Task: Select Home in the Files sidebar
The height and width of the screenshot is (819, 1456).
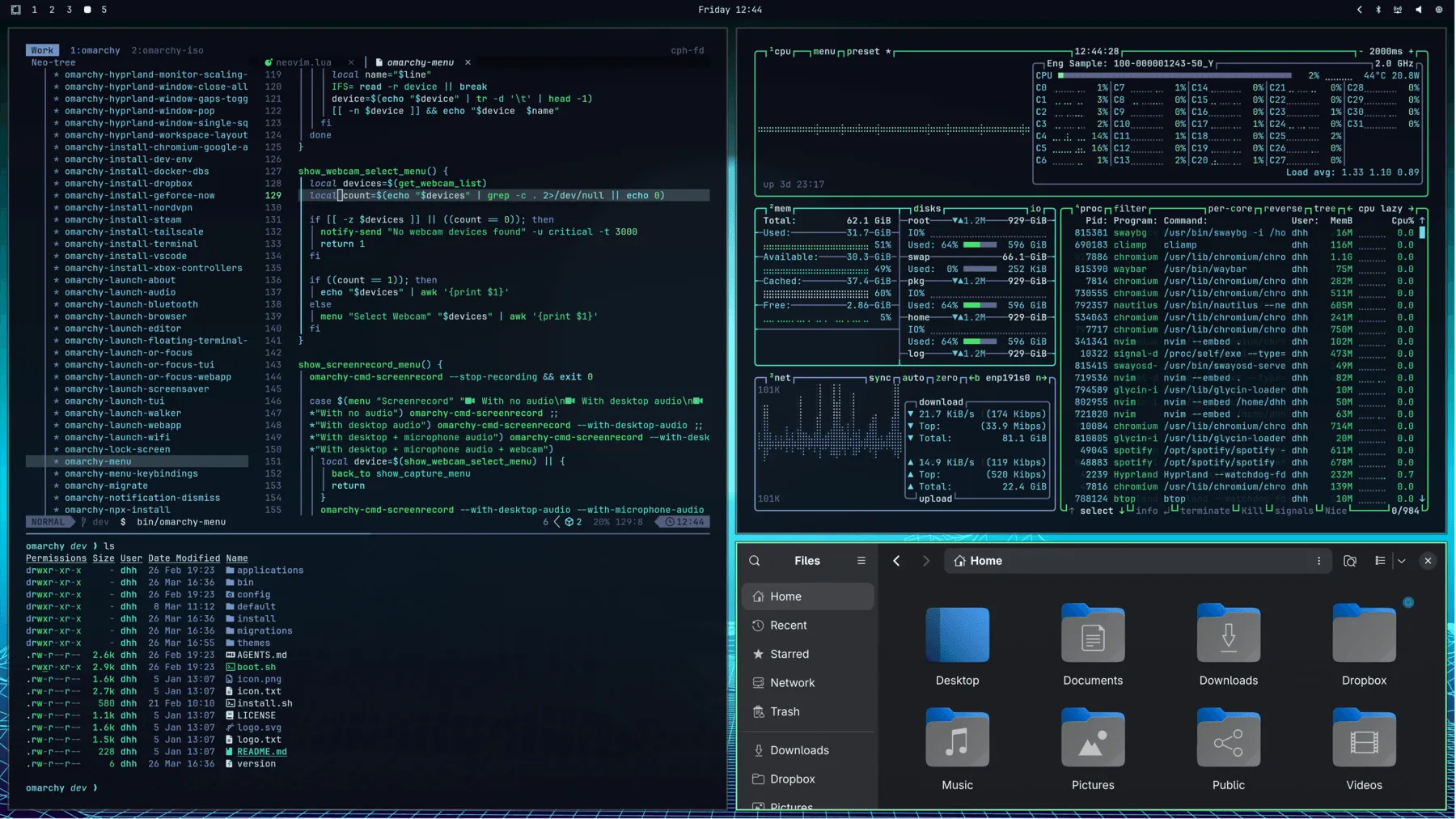Action: (x=807, y=596)
